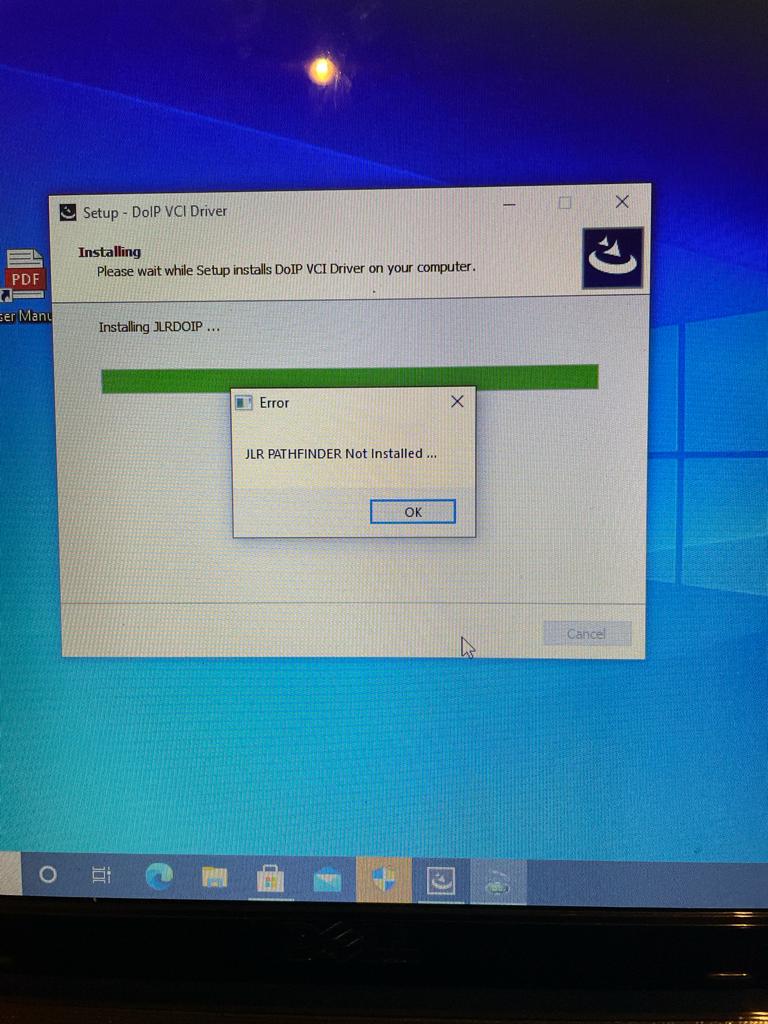Click the bold 'Installing' heading
The height and width of the screenshot is (1024, 768).
pos(110,252)
